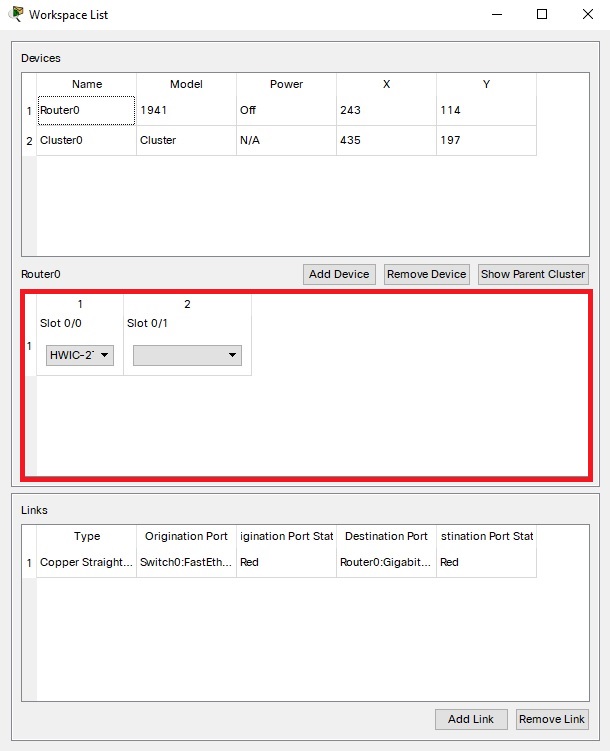Click the Power column header
The height and width of the screenshot is (751, 610).
(x=286, y=84)
